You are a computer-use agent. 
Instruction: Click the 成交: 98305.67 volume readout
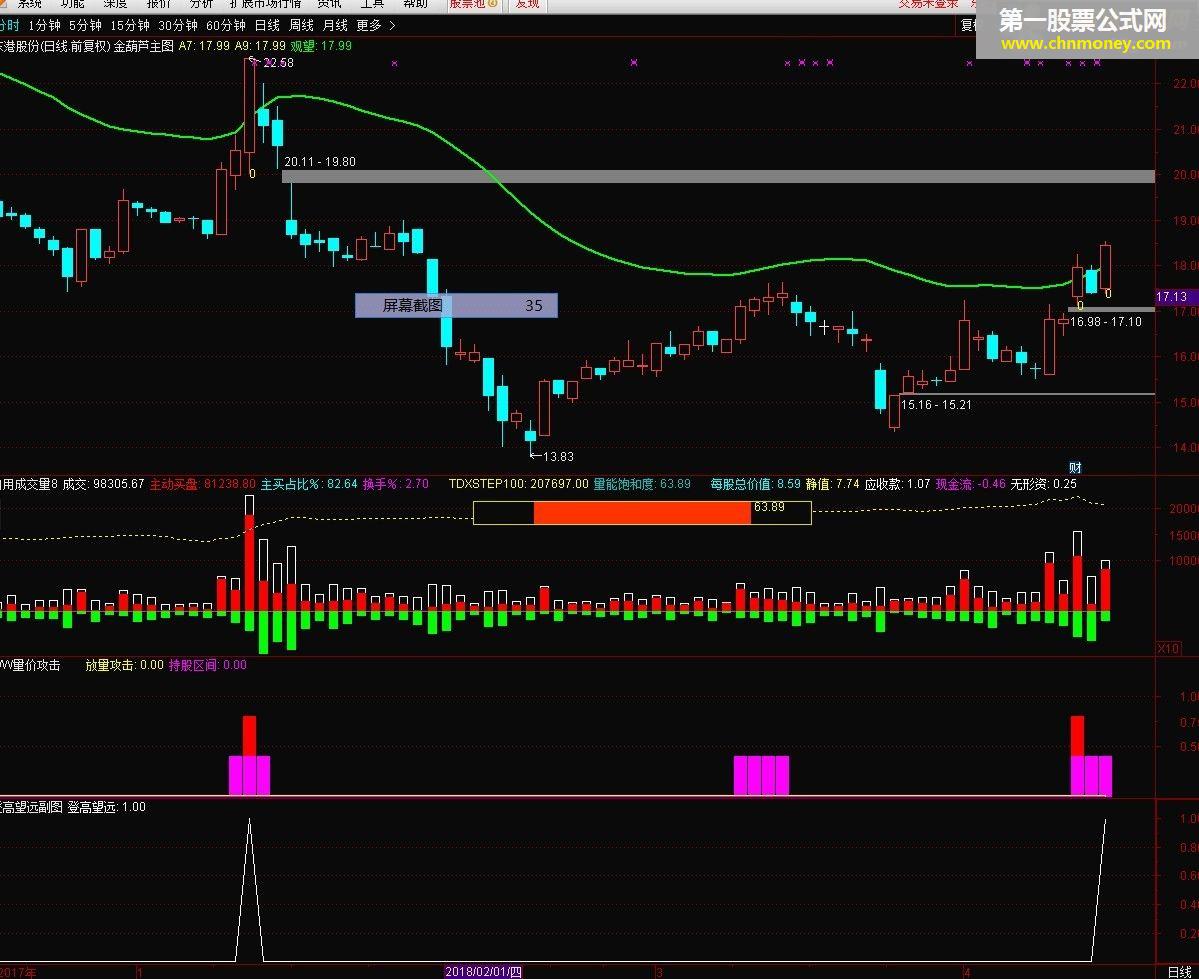103,484
